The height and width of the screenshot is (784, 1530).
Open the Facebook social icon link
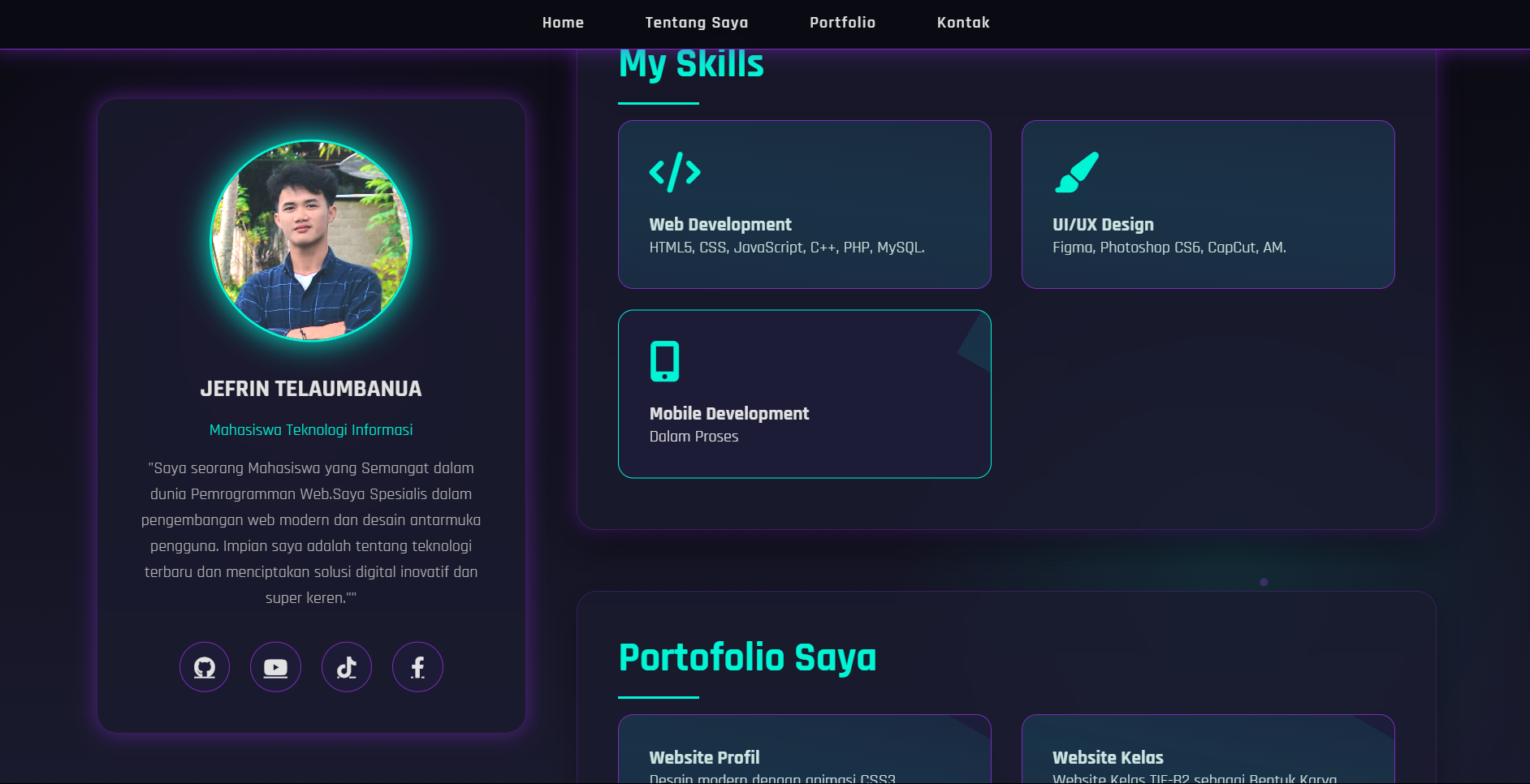click(x=417, y=667)
